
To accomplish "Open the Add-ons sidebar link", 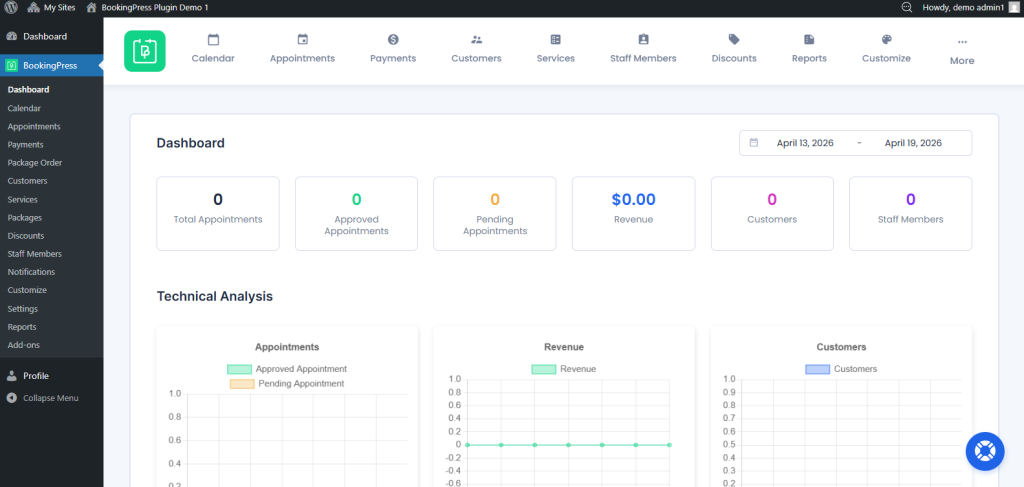I will coord(24,345).
